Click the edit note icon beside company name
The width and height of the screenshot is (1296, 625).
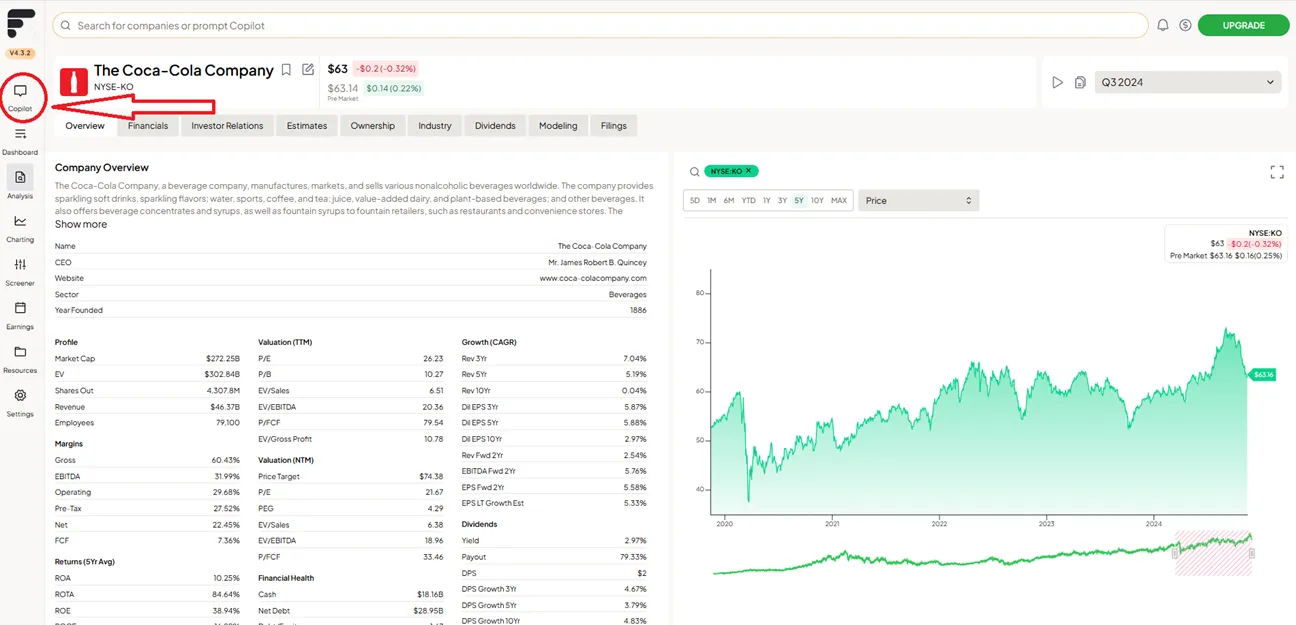click(308, 70)
